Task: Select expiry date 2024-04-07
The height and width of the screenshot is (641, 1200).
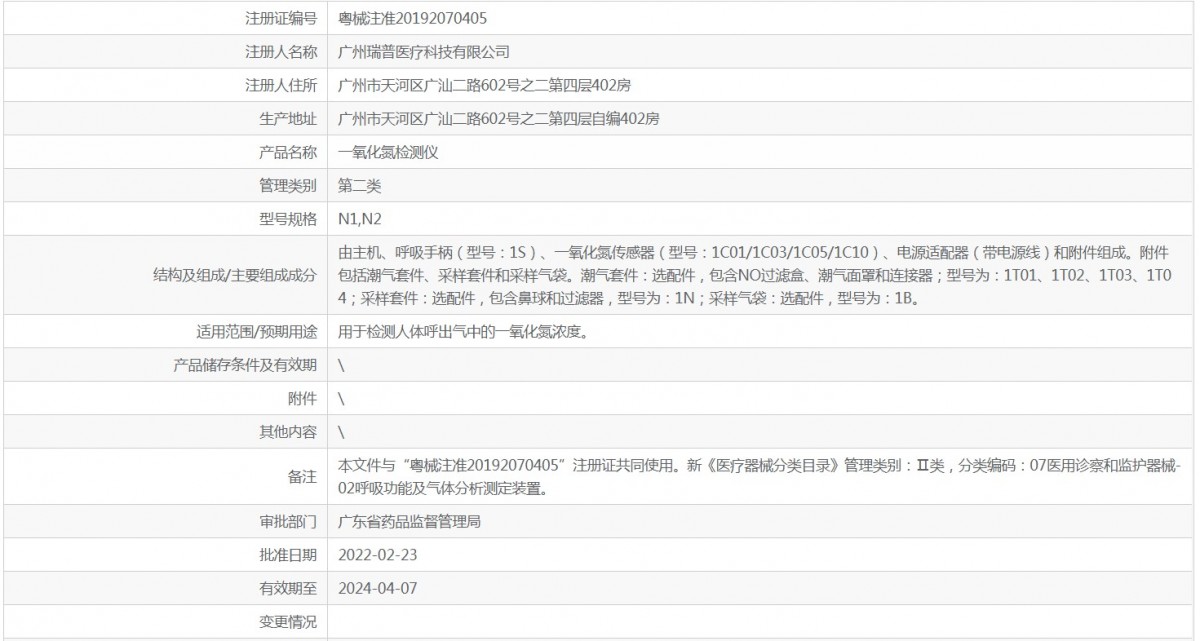Action: pyautogui.click(x=378, y=589)
